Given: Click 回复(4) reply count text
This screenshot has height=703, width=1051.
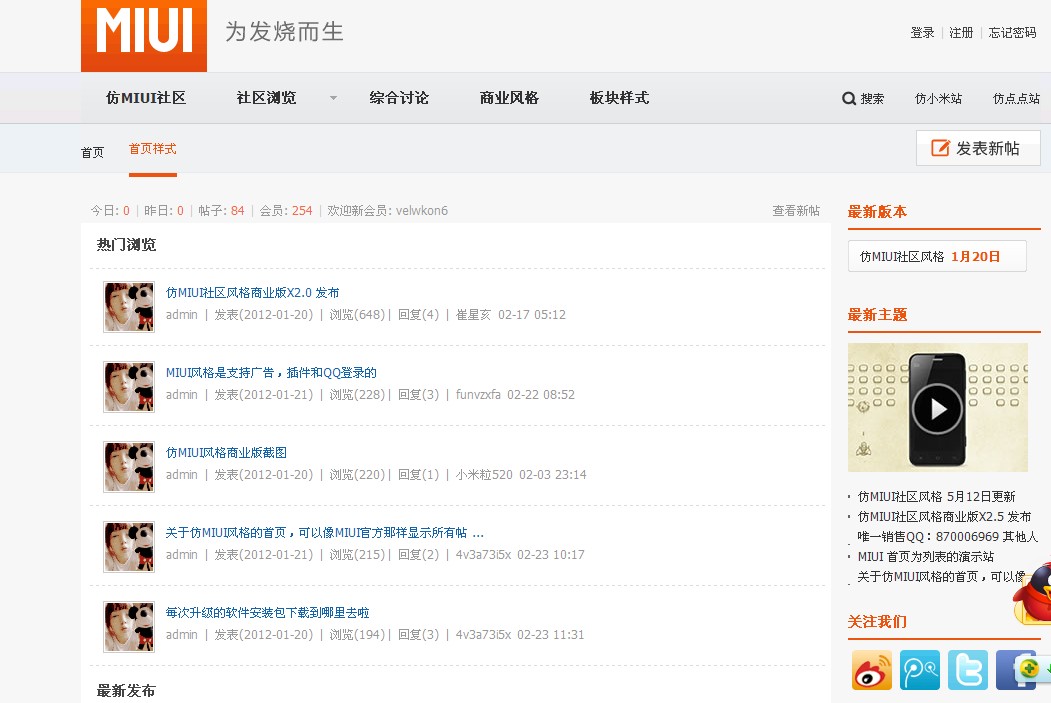Looking at the screenshot, I should point(418,314).
